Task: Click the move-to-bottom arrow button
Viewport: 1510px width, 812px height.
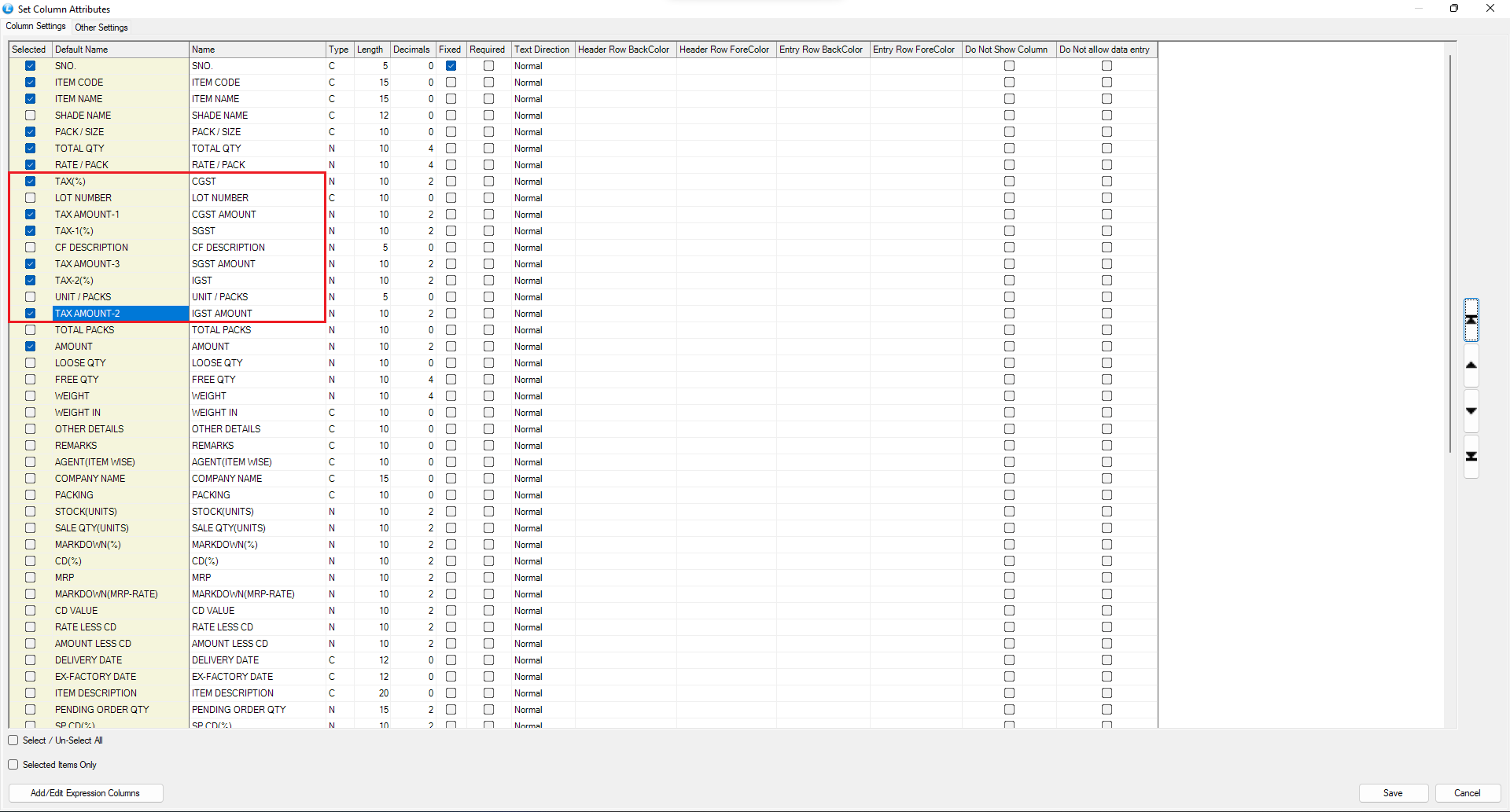Action: click(1471, 457)
